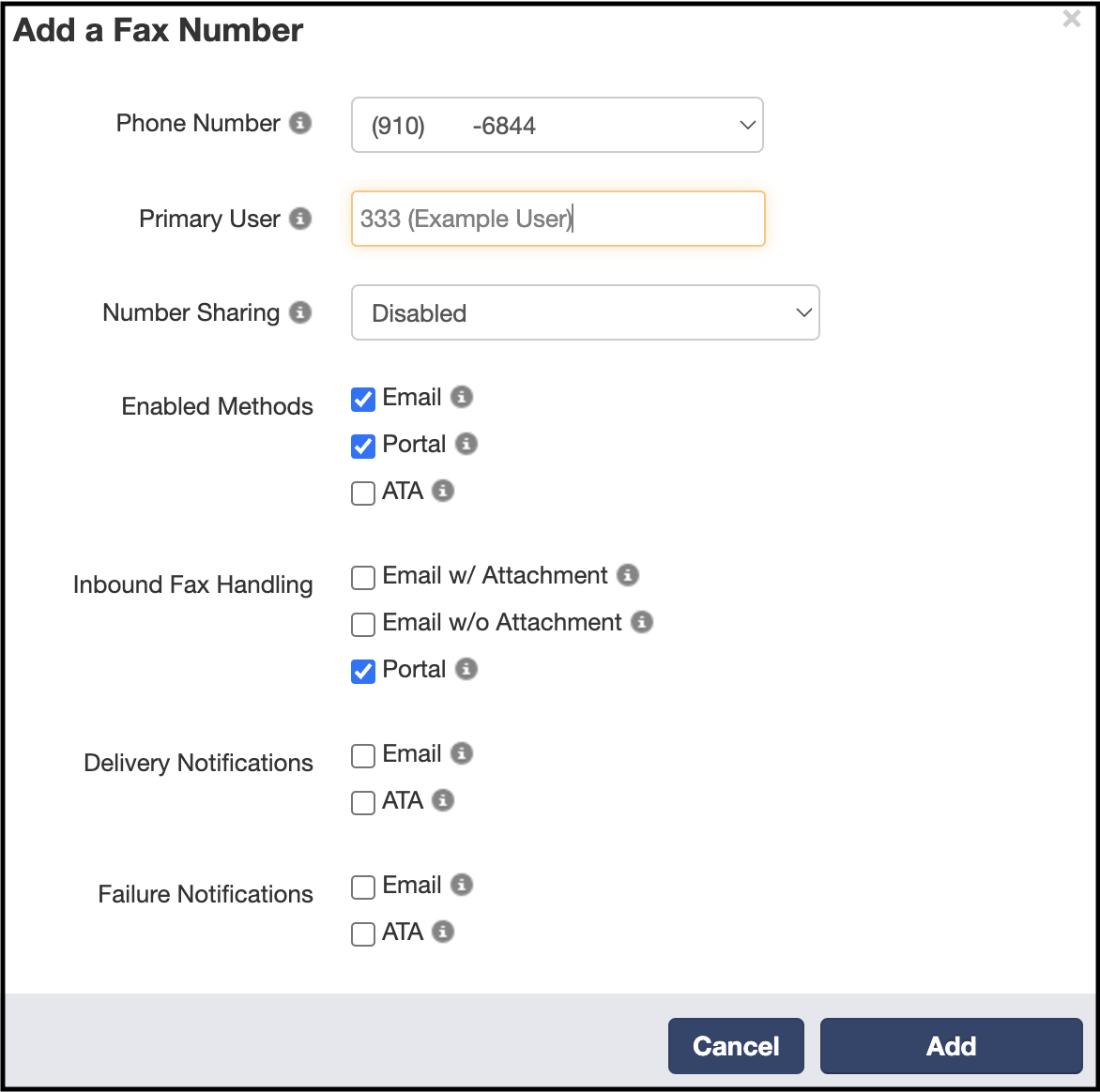Tick ATA under Delivery Notifications
The height and width of the screenshot is (1092, 1100).
pos(362,802)
